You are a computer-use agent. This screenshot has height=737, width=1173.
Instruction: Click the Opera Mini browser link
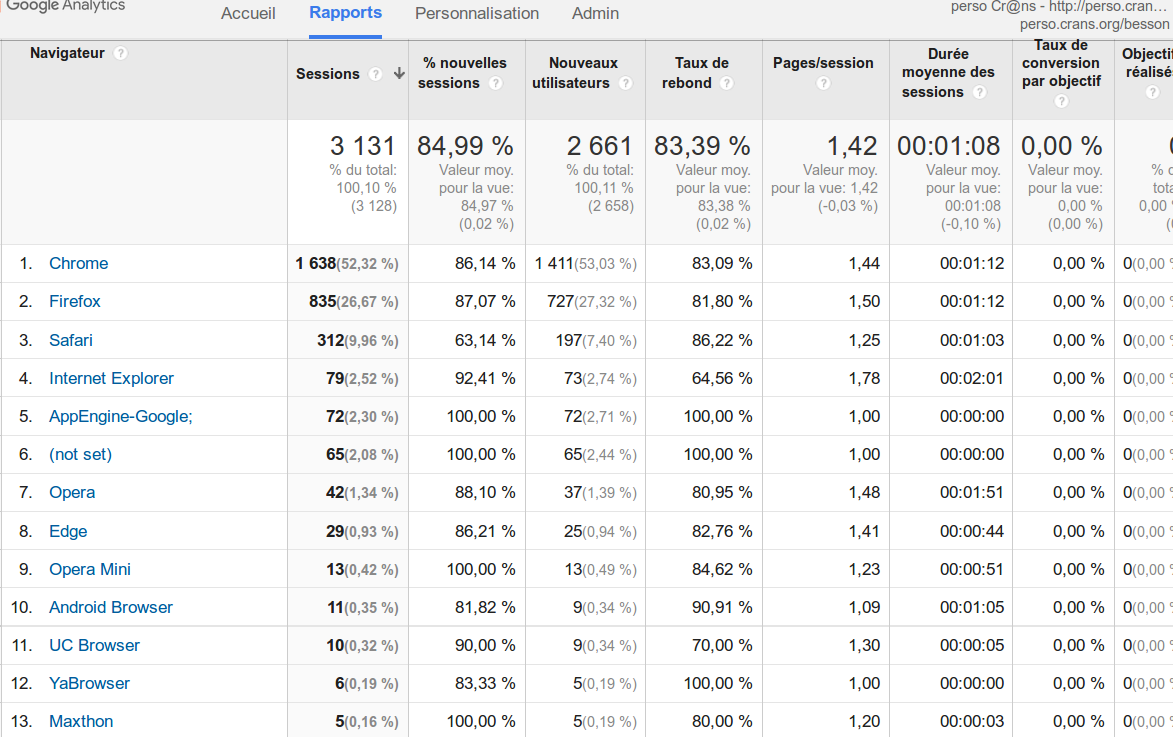[90, 569]
